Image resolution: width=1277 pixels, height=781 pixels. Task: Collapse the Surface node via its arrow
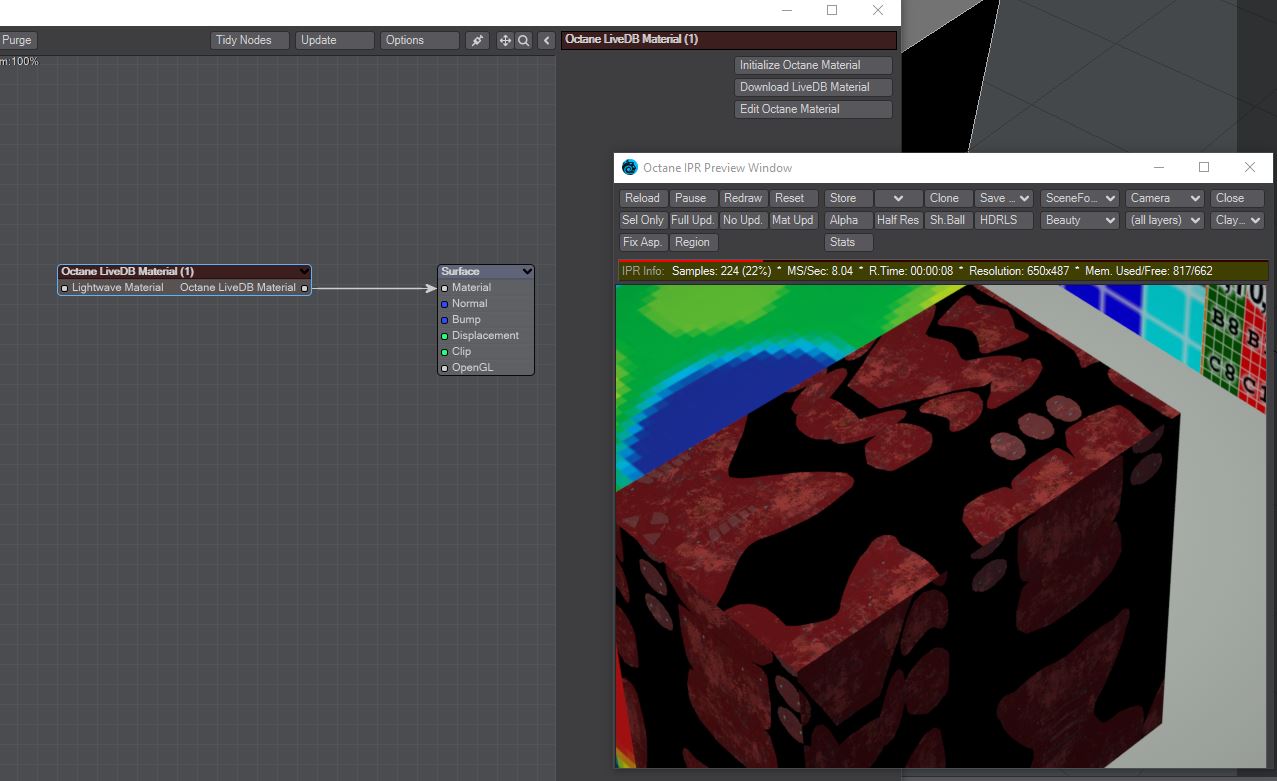point(527,271)
